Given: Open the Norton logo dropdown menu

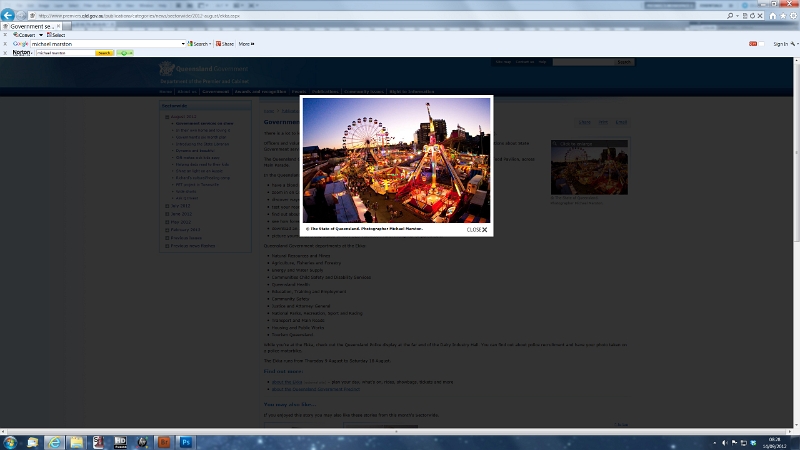Looking at the screenshot, I should (x=22, y=53).
